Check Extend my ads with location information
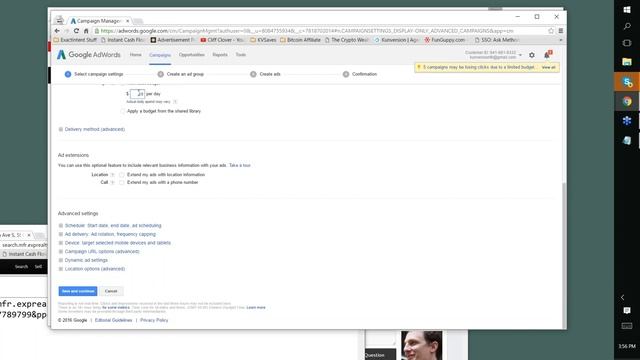The width and height of the screenshot is (640, 360). point(122,175)
